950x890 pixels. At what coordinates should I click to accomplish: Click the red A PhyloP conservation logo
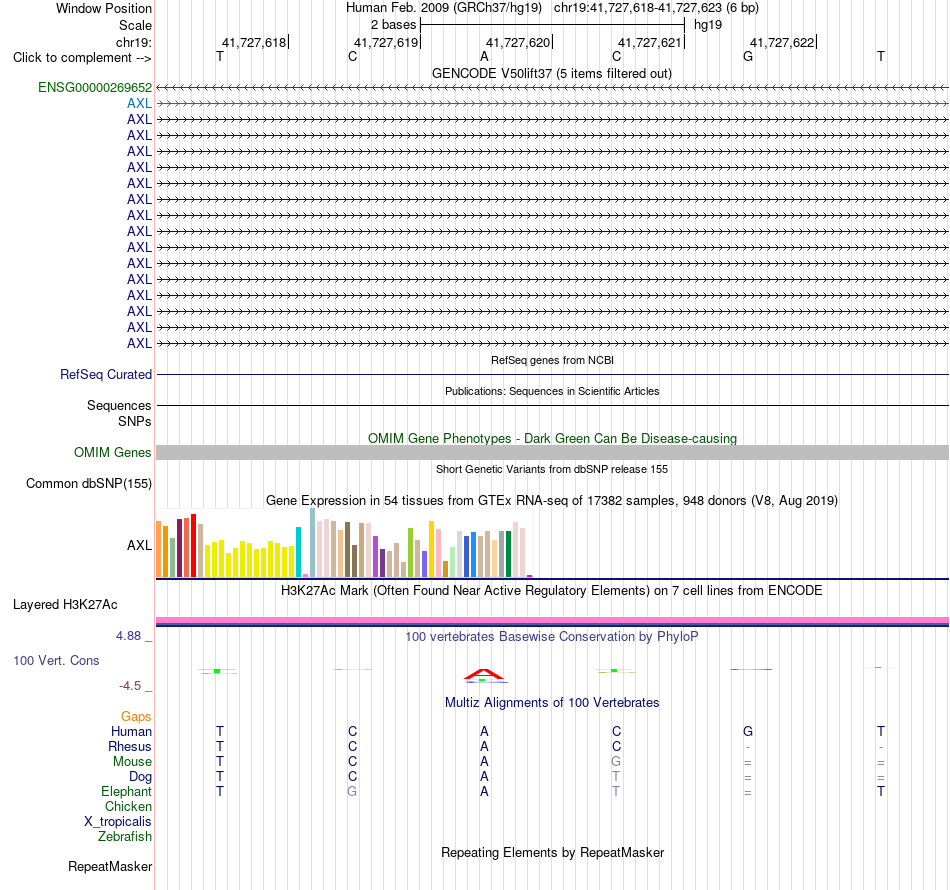coord(483,674)
